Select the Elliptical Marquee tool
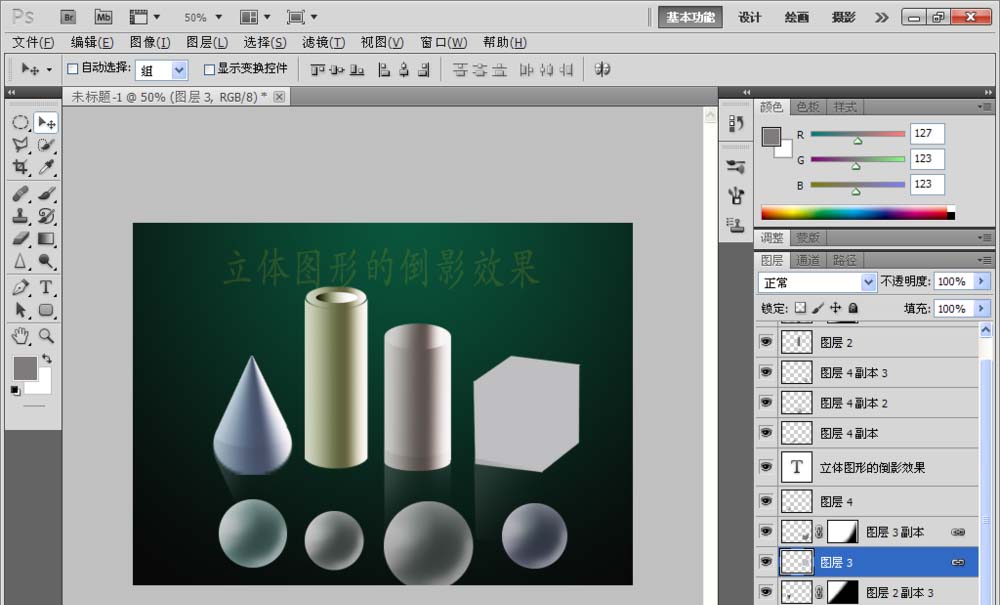1000x605 pixels. (x=20, y=122)
